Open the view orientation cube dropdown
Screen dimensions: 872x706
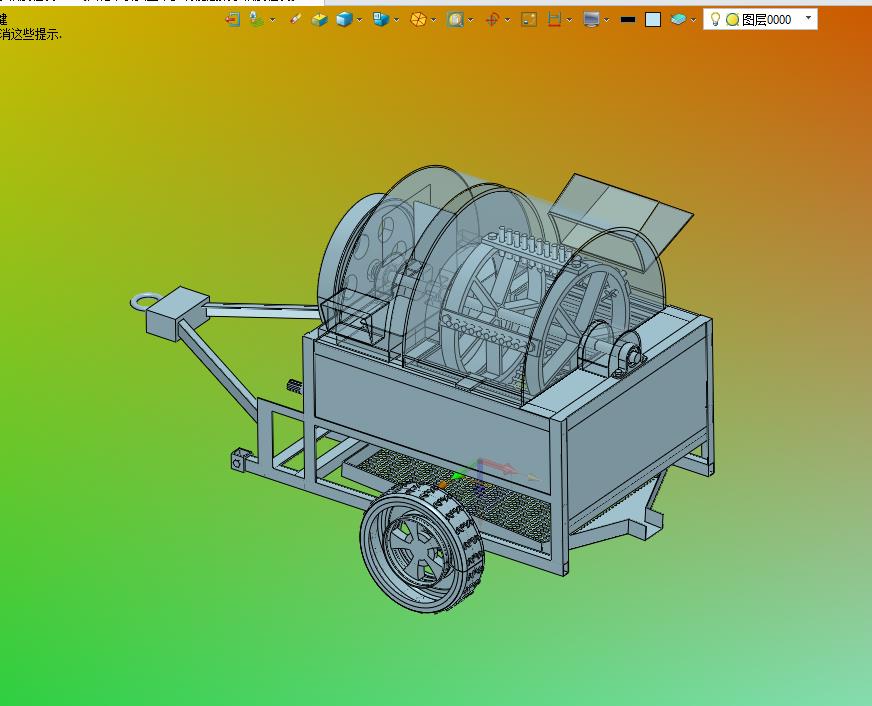[397, 20]
